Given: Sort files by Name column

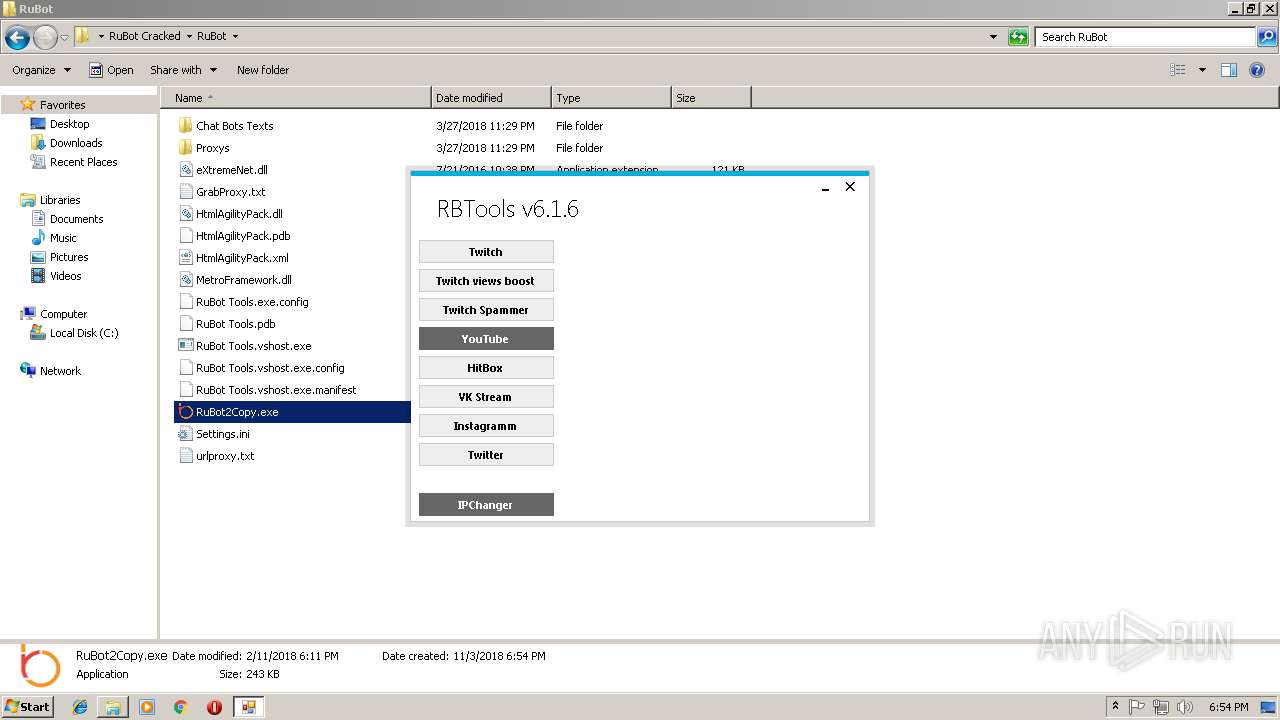Looking at the screenshot, I should tap(296, 98).
